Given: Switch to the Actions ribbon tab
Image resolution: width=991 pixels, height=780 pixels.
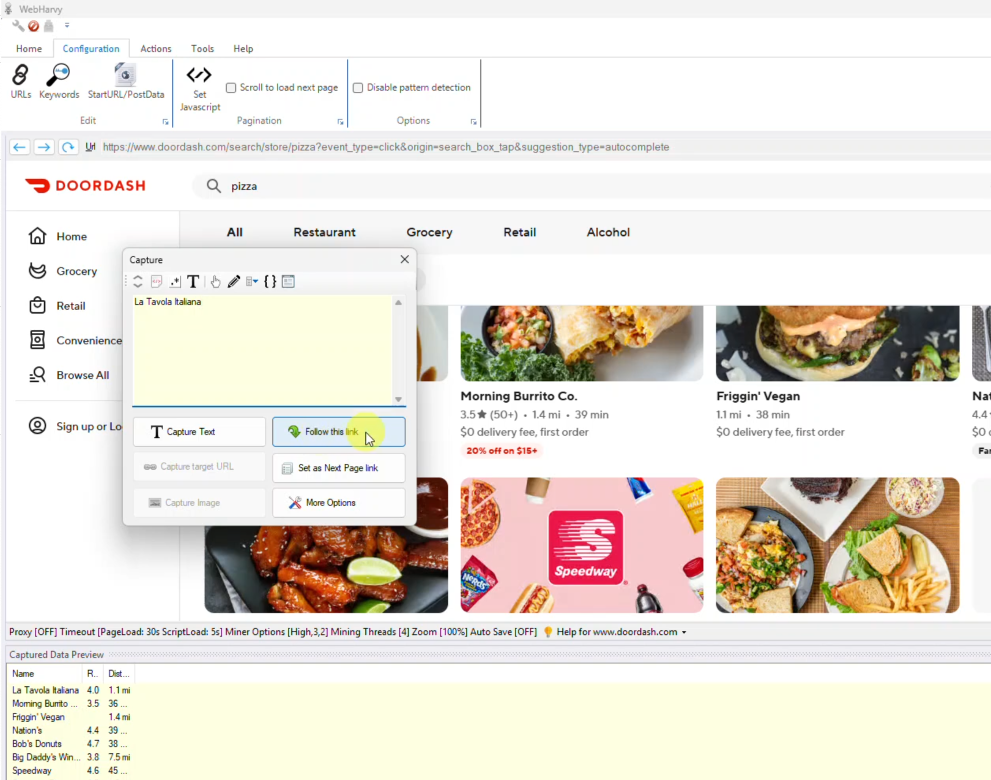Looking at the screenshot, I should 156,48.
